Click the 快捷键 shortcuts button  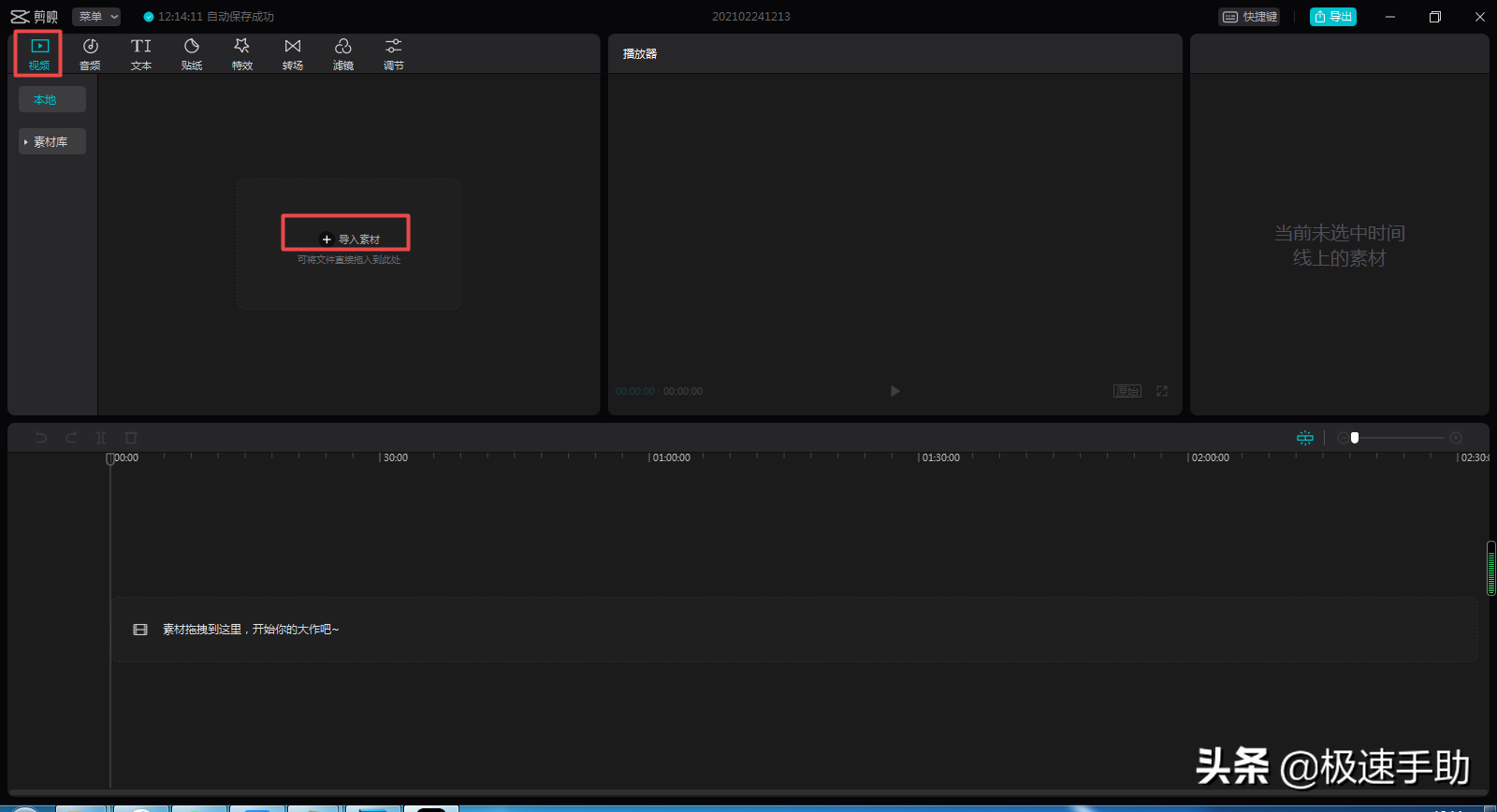[x=1250, y=17]
